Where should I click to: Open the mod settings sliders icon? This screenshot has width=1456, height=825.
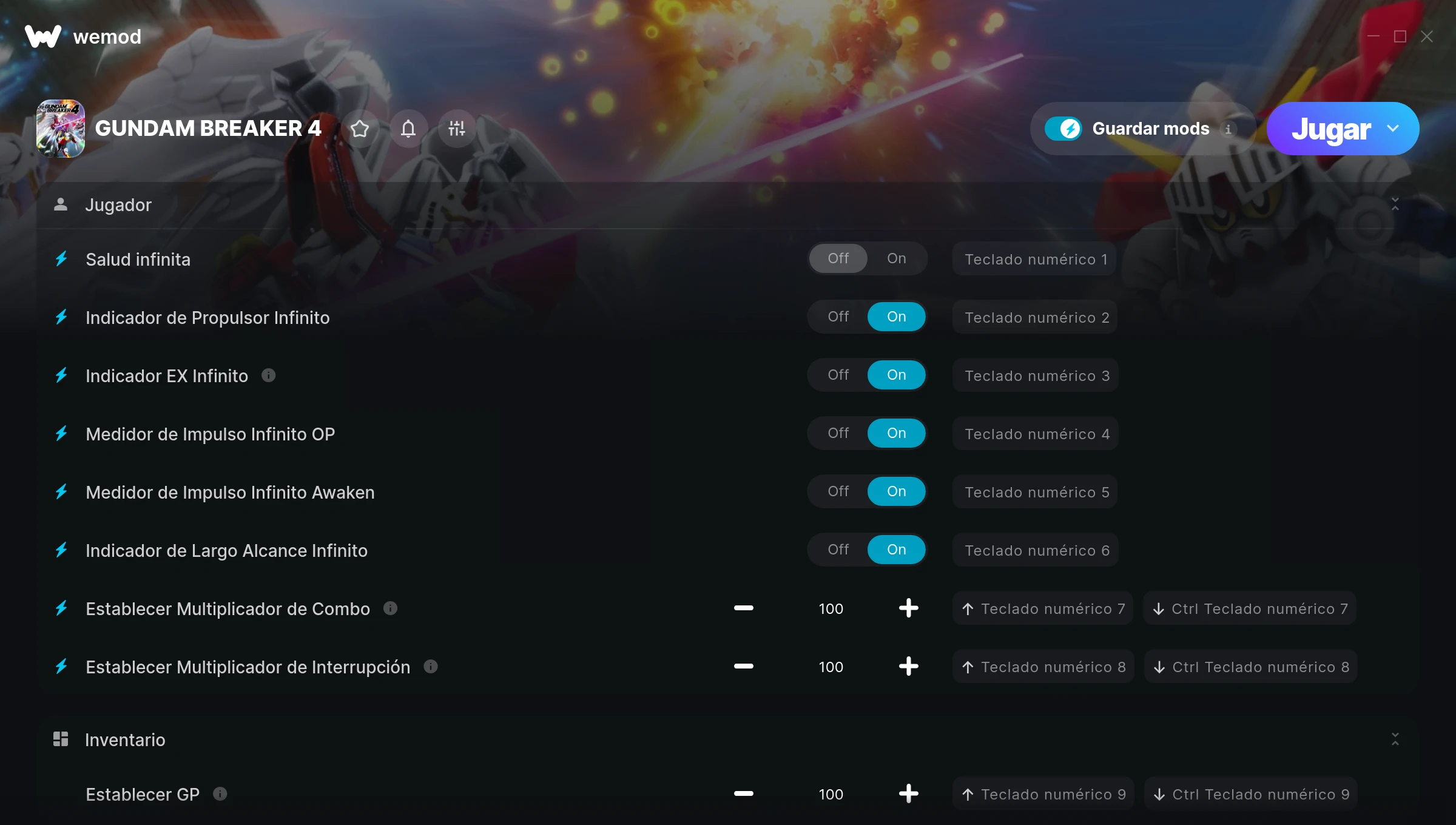pos(457,129)
